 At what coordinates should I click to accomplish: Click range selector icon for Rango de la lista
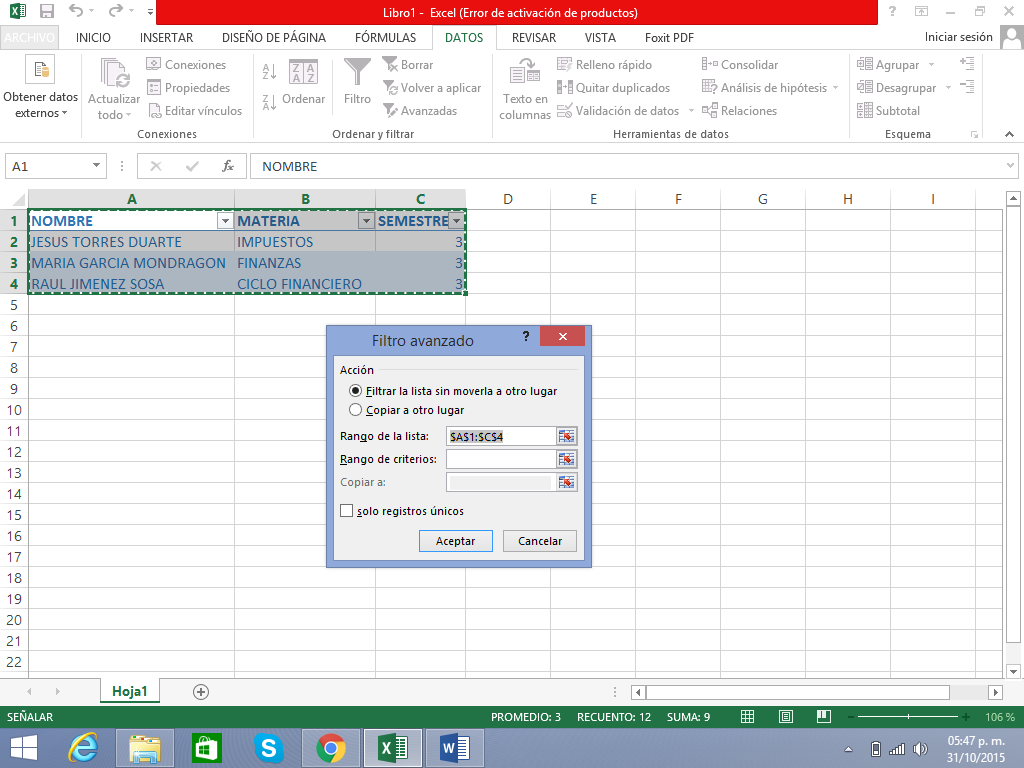coord(567,436)
